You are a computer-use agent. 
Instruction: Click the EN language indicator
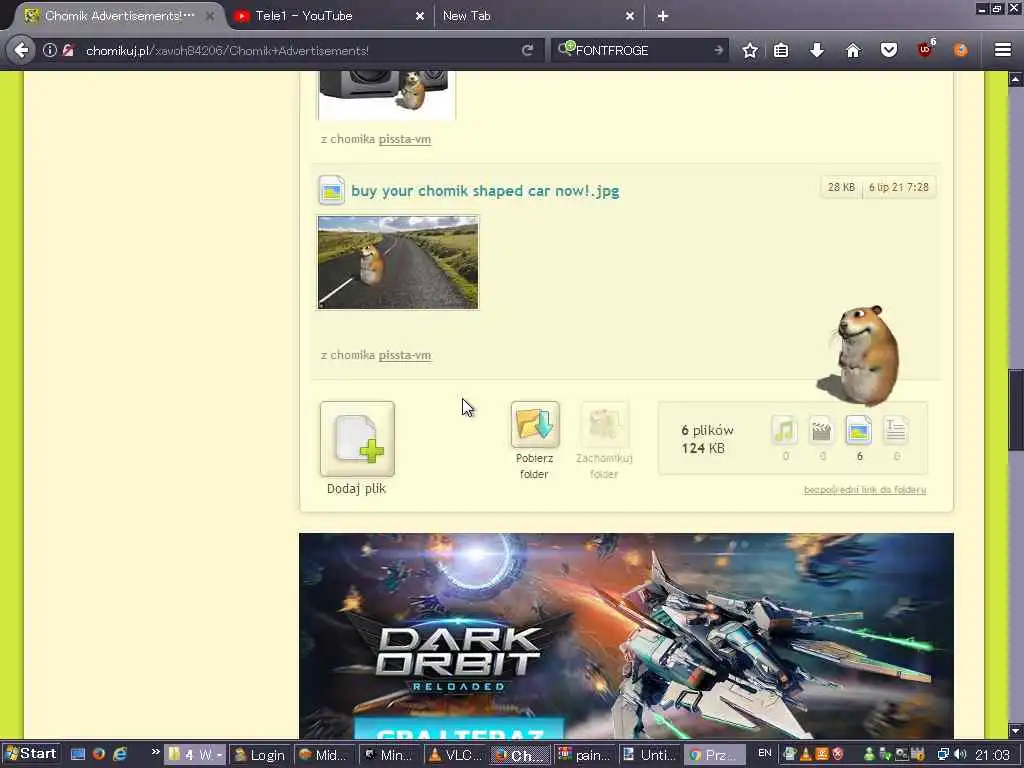click(x=765, y=753)
